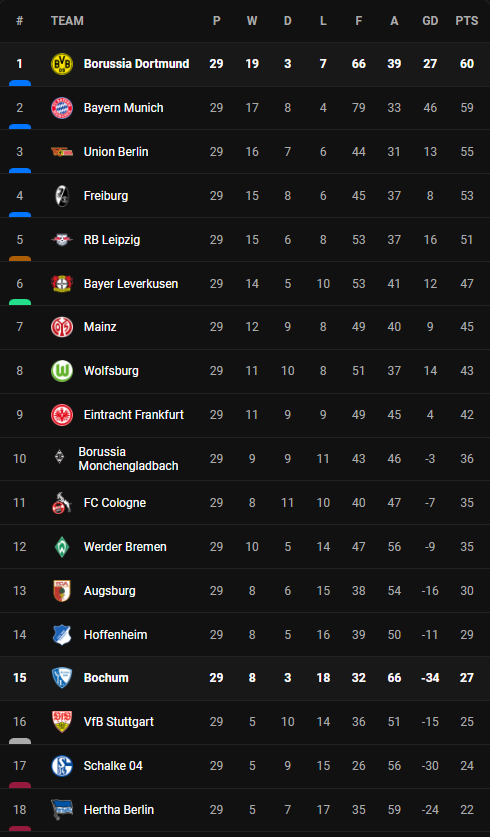Click the PTS column header
This screenshot has width=490, height=837.
point(467,21)
